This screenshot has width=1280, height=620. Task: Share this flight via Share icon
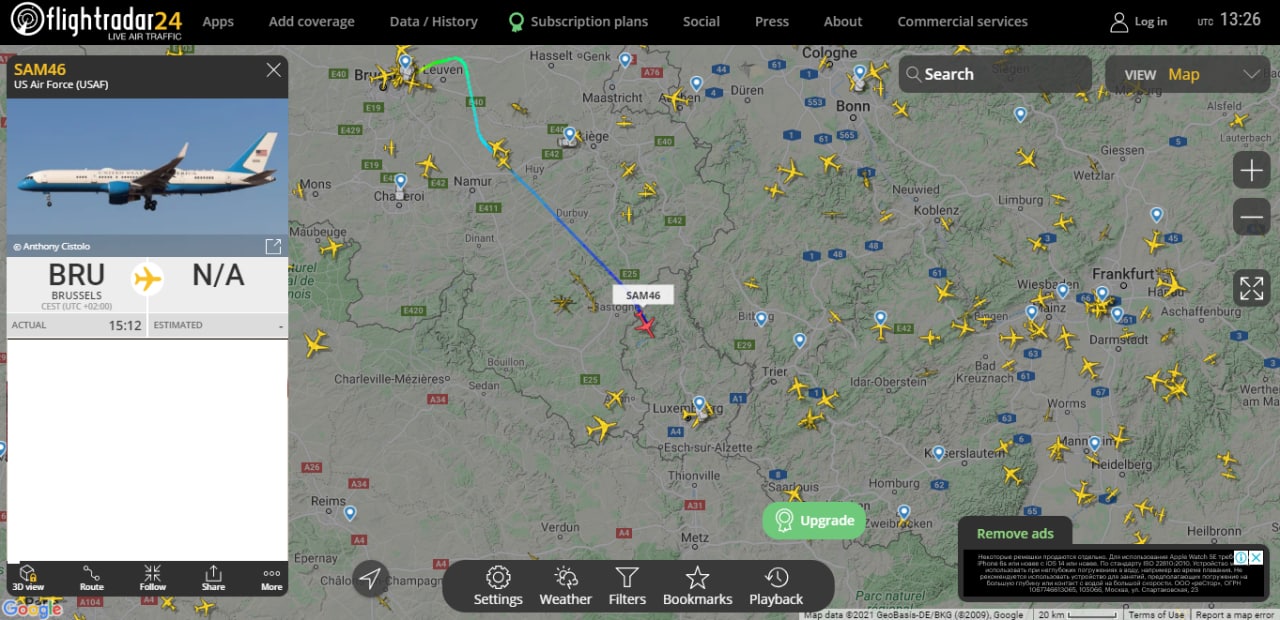pyautogui.click(x=213, y=578)
